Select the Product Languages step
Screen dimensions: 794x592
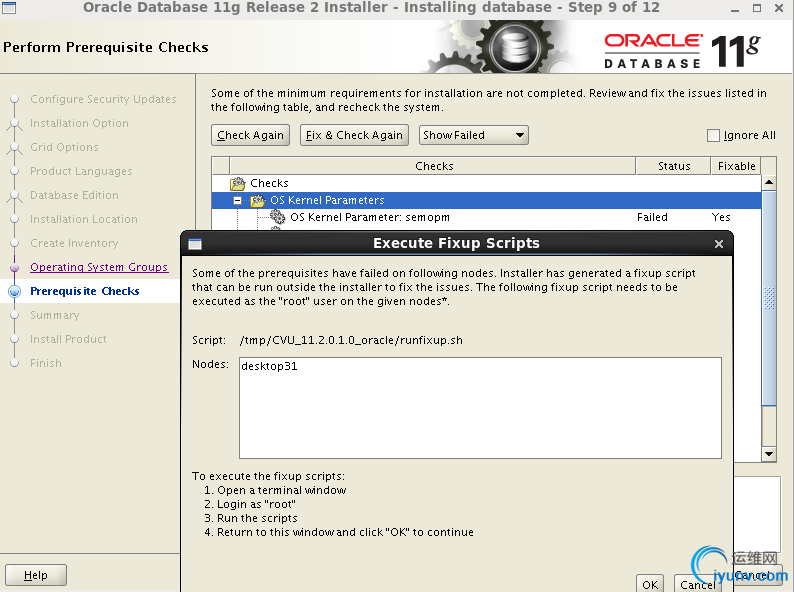pyautogui.click(x=81, y=171)
